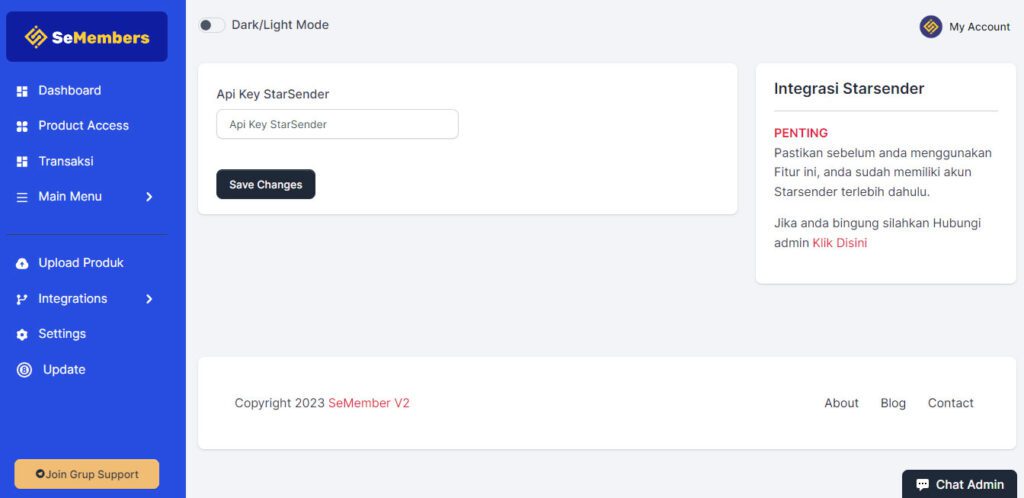Screen dimensions: 1024x498
Task: Click the Integrations branch icon
Action: point(22,299)
